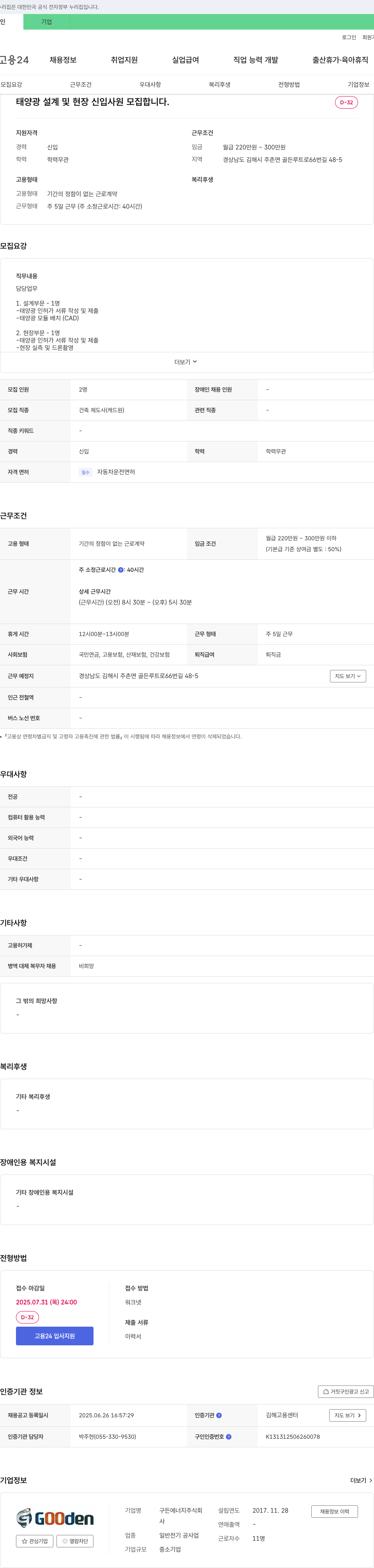Jump to 모집요강 section tab
Image resolution: width=374 pixels, height=1568 pixels.
11,84
